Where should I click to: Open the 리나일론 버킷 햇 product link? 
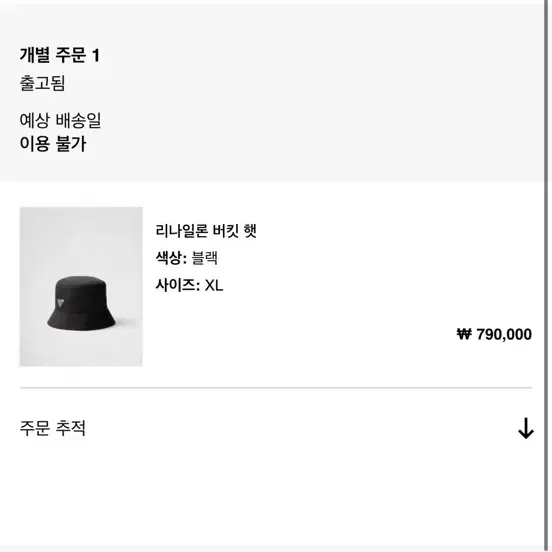coord(206,231)
